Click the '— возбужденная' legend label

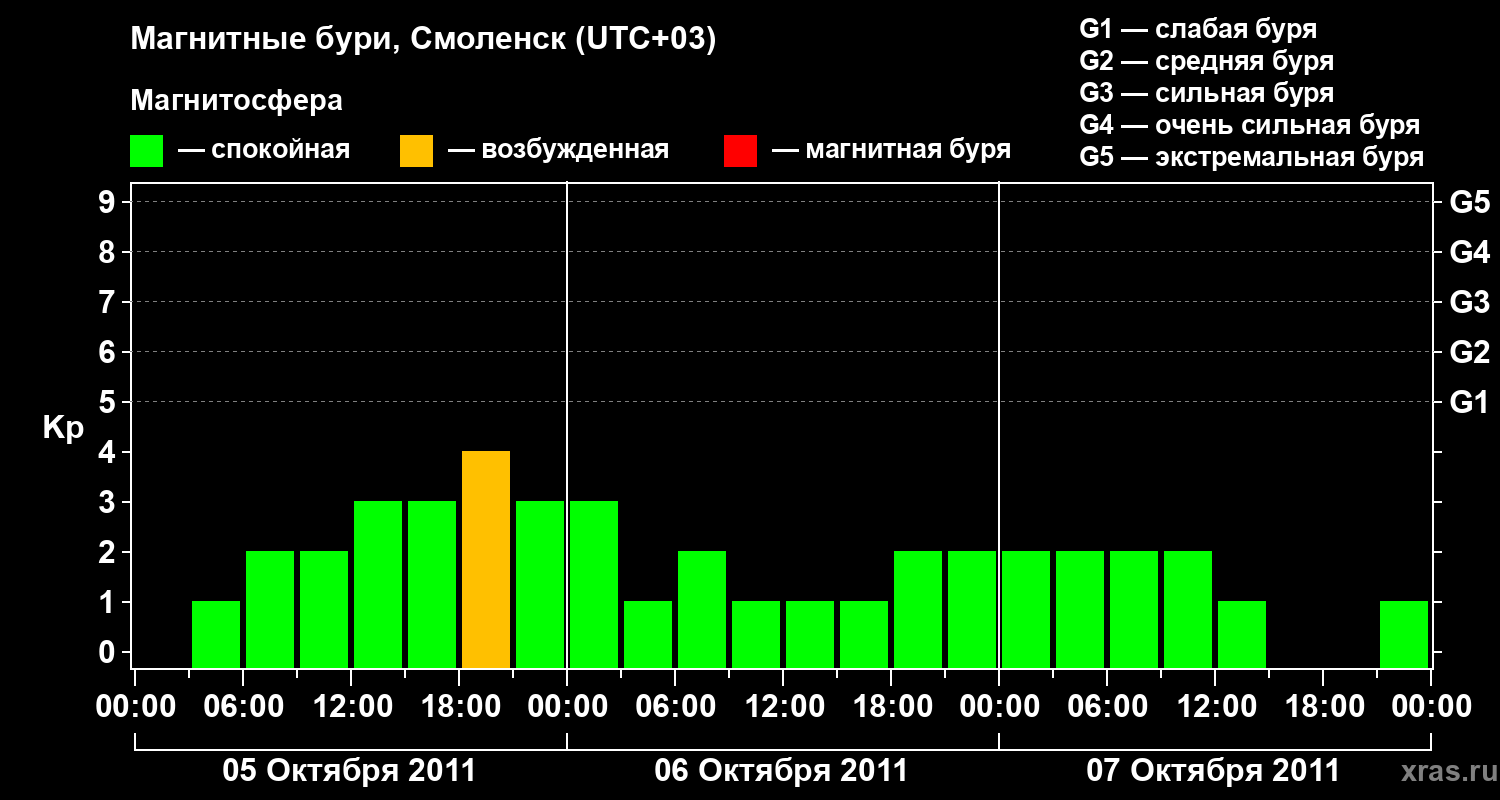pos(558,150)
